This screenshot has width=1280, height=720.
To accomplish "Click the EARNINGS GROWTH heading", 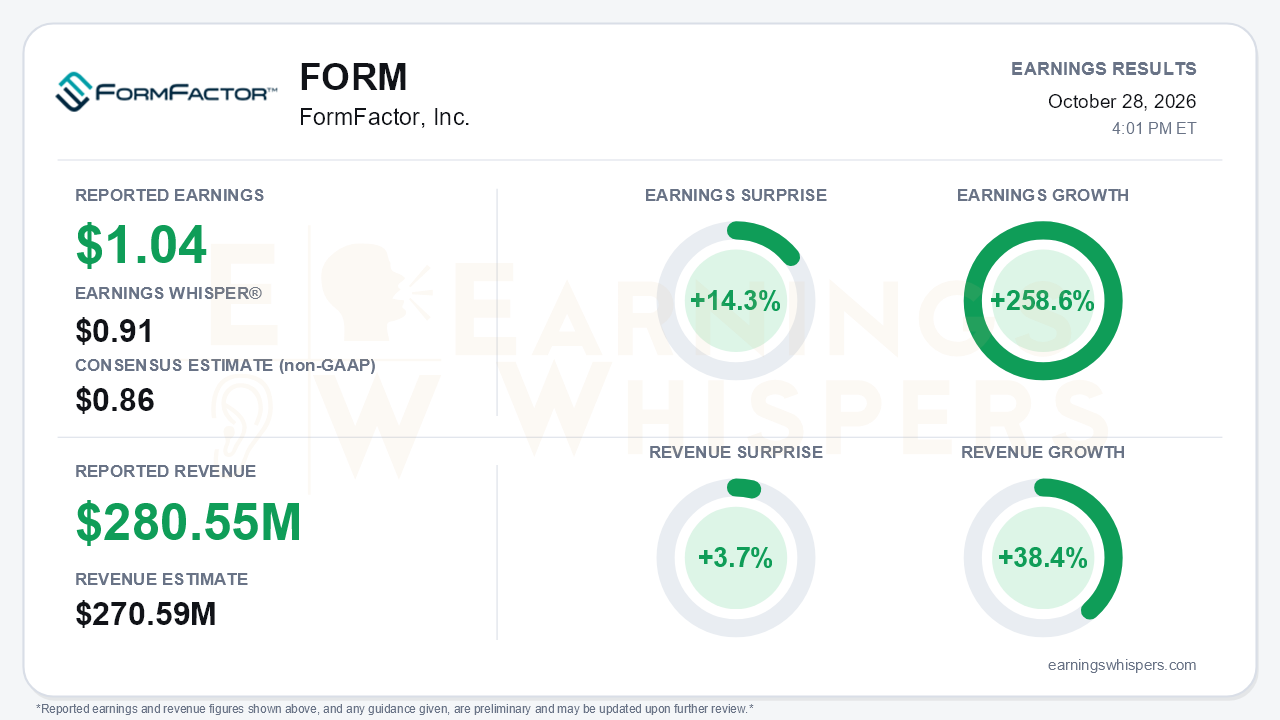I will point(1043,195).
